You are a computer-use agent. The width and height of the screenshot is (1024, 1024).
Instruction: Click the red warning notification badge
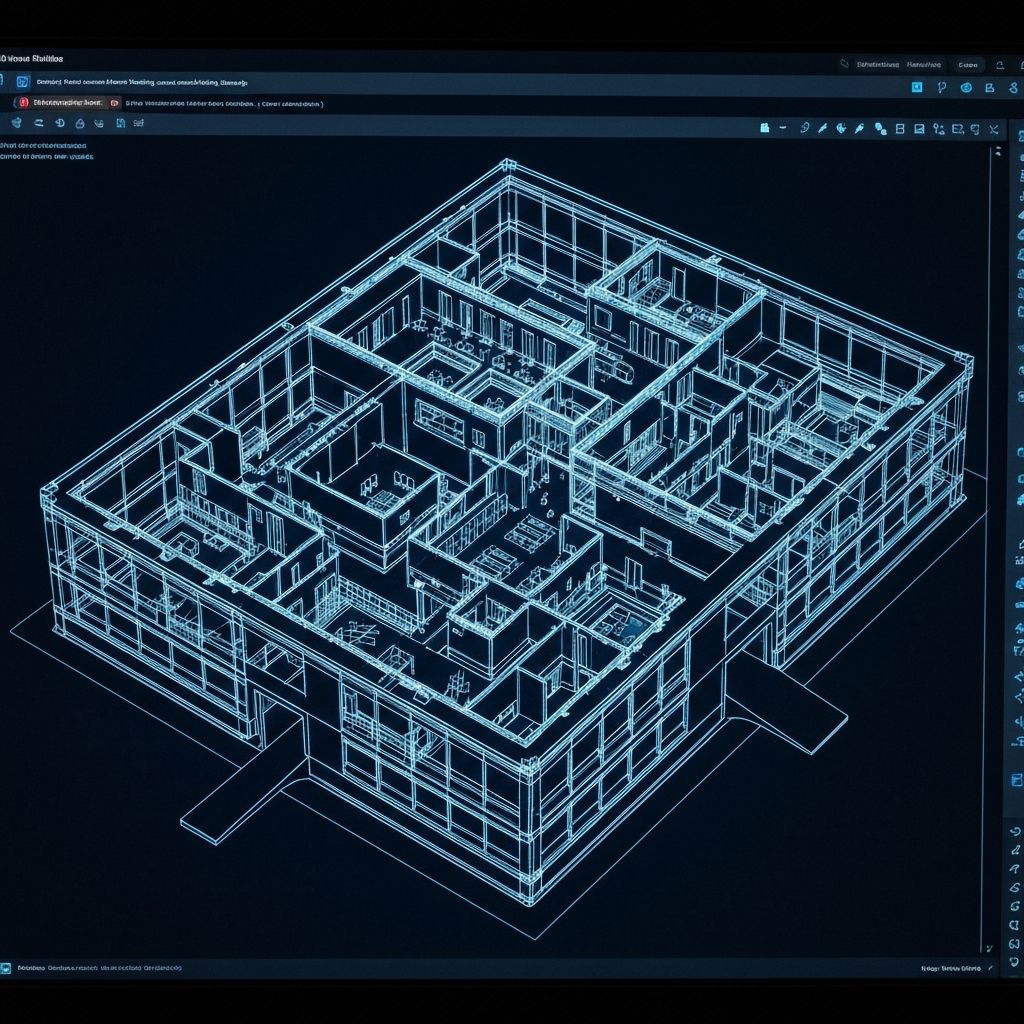coord(22,102)
